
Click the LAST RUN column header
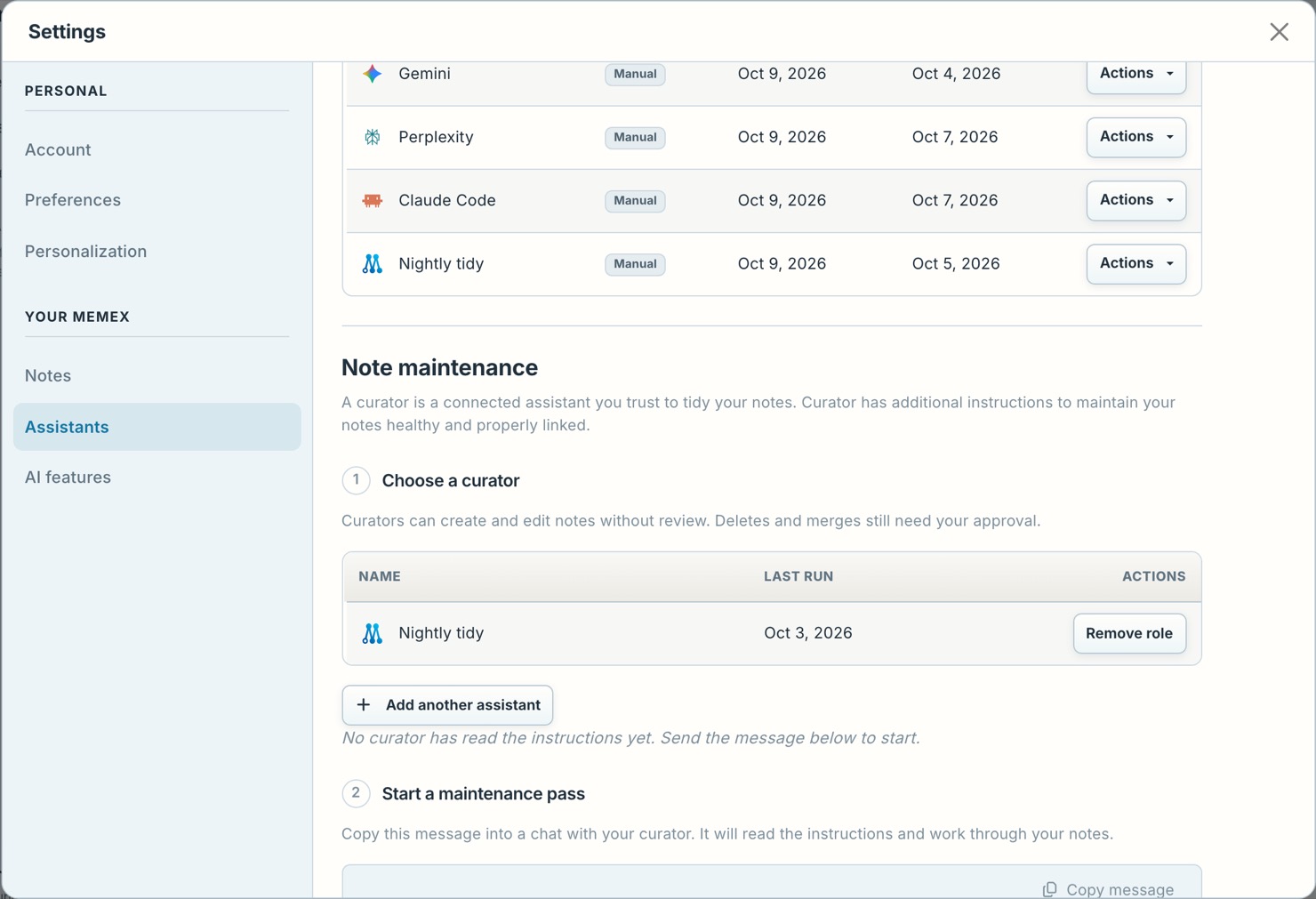[x=798, y=576]
